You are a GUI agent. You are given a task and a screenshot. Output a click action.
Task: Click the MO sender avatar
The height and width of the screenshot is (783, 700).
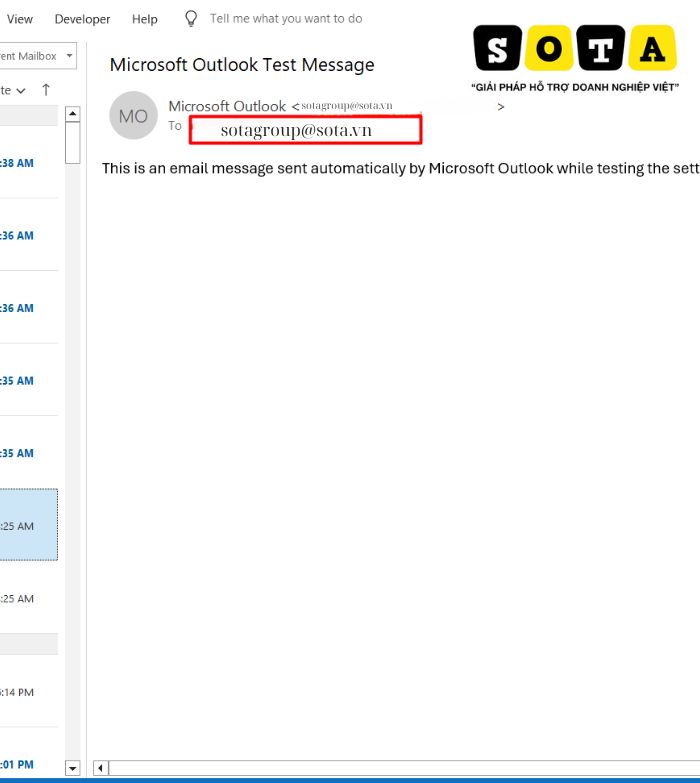[x=133, y=115]
